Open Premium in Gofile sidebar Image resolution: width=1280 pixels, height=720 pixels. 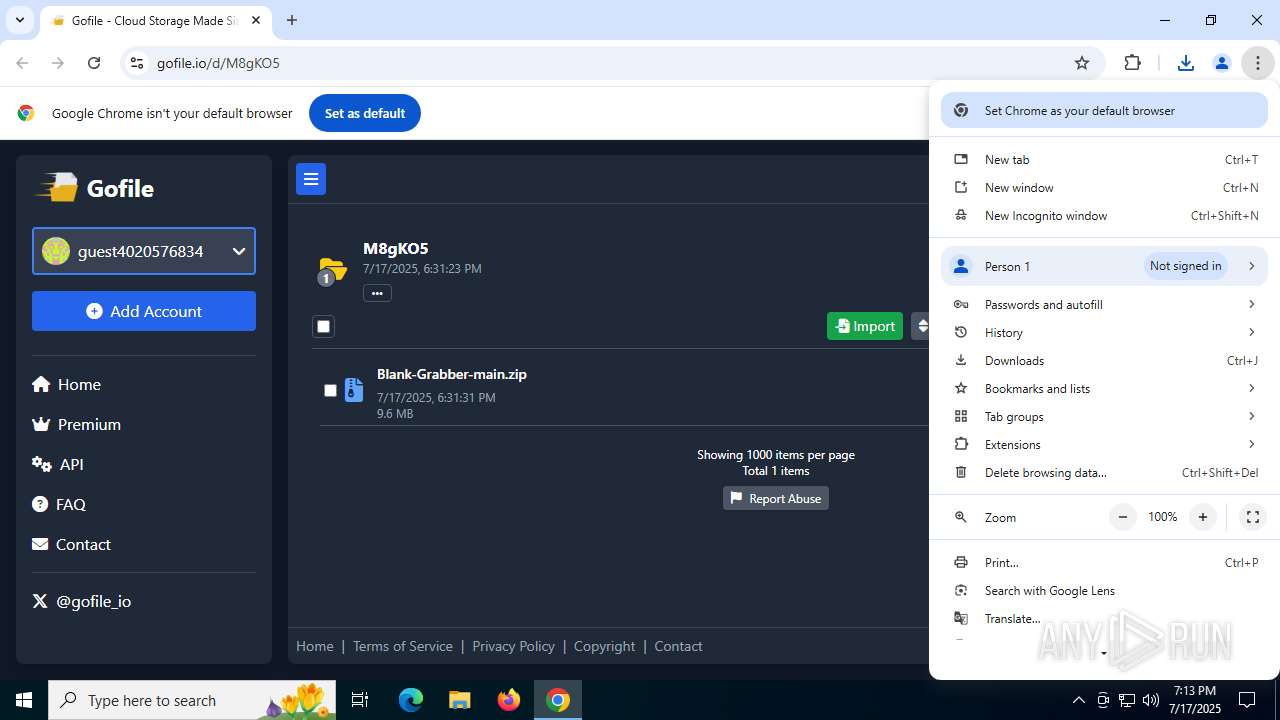[77, 424]
